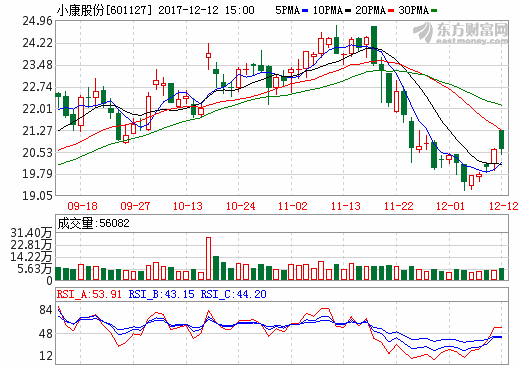Click the 22.81万 volume axis label
The height and width of the screenshot is (365, 520).
[31, 245]
